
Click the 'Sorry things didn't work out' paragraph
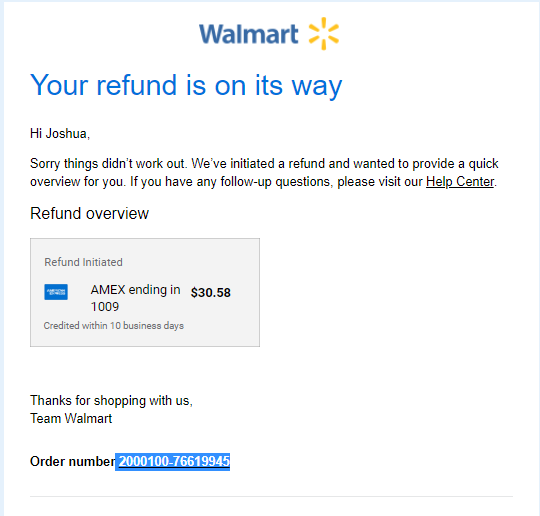coord(264,173)
